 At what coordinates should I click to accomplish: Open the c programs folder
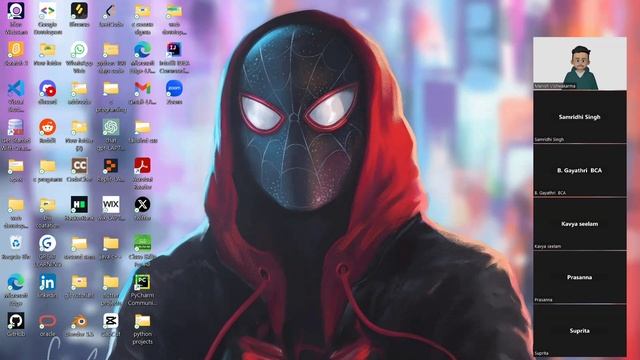pos(47,166)
